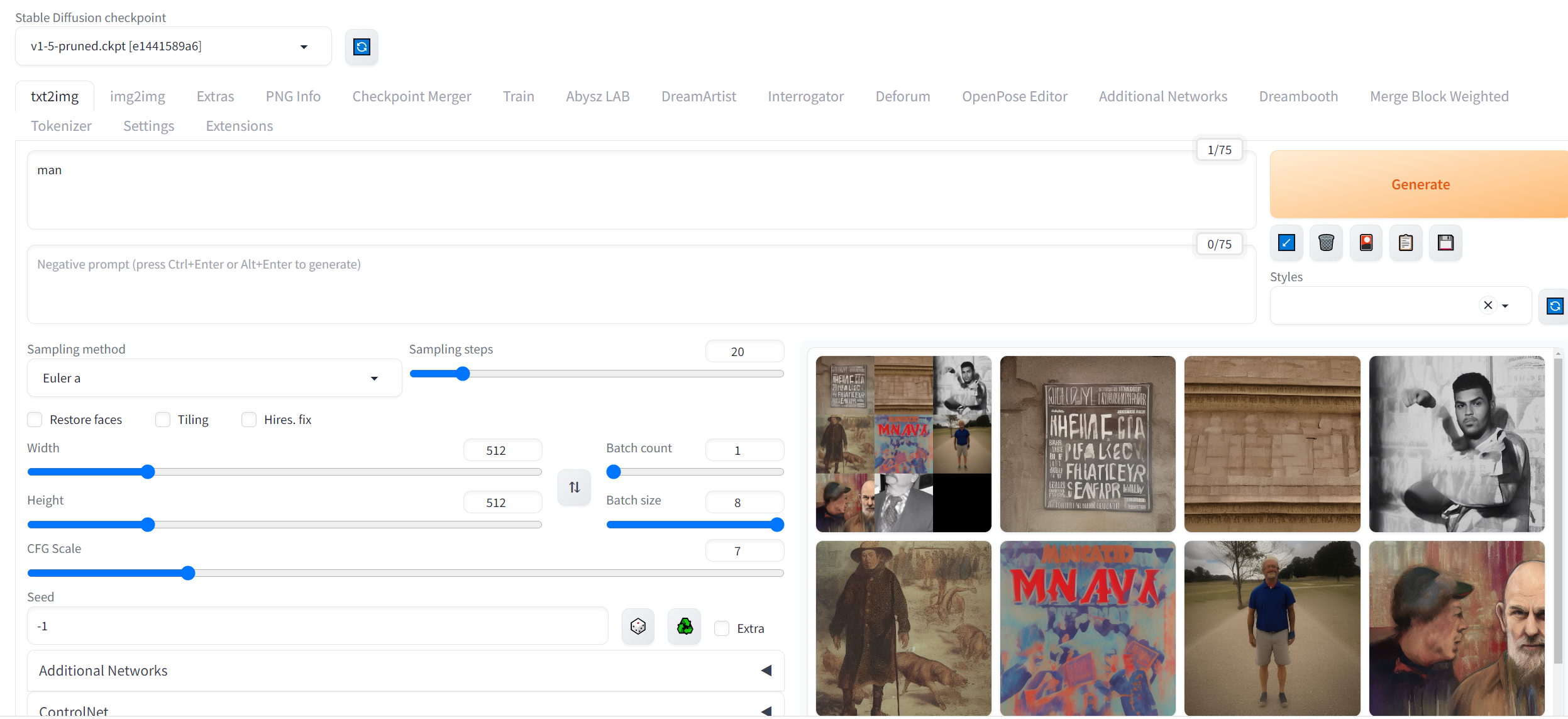Refresh the Stable Diffusion checkpoint list
The image size is (1568, 719).
[x=362, y=47]
